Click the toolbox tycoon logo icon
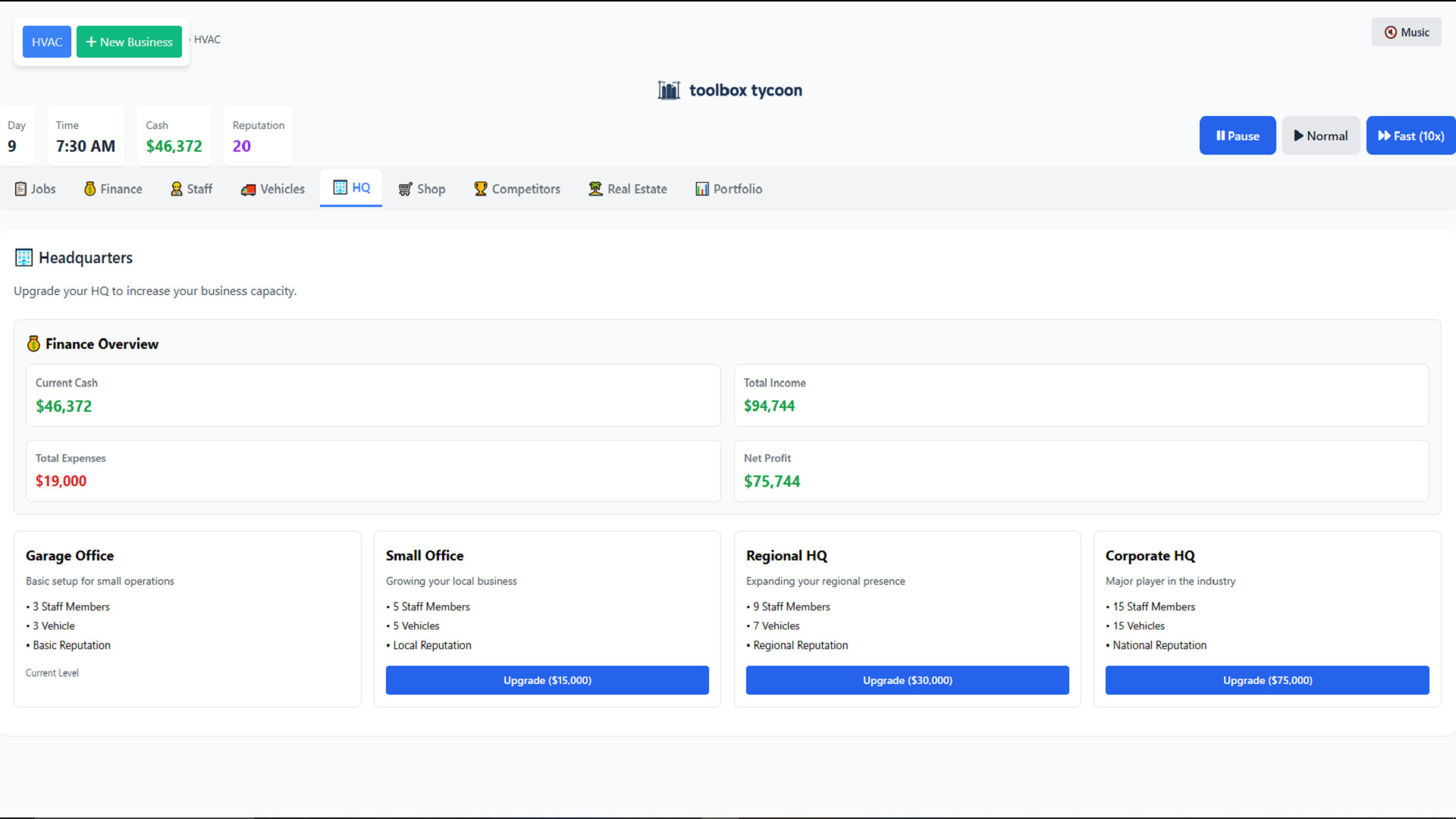This screenshot has height=819, width=1456. (x=668, y=90)
